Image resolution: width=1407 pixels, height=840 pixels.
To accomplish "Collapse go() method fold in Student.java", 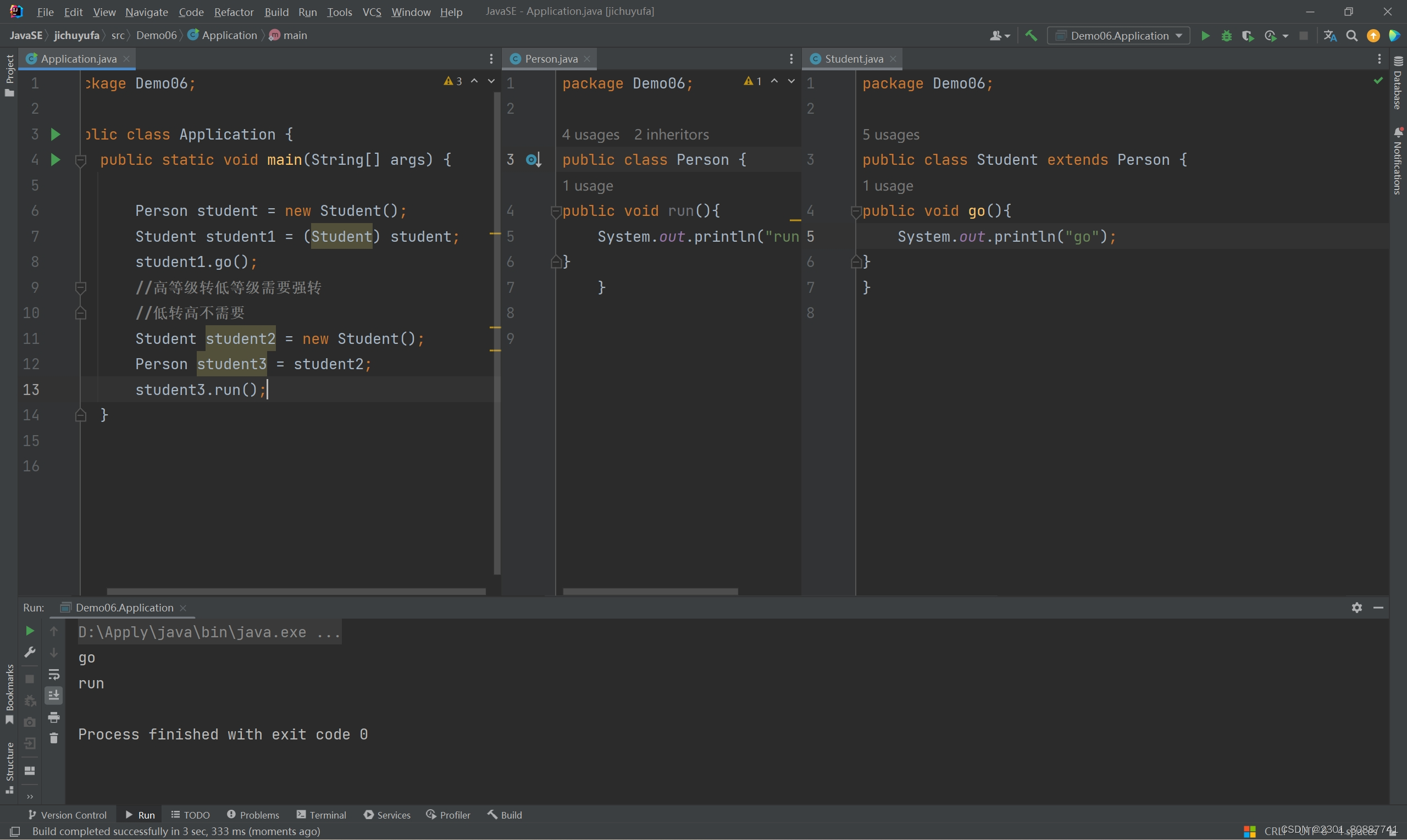I will click(856, 211).
